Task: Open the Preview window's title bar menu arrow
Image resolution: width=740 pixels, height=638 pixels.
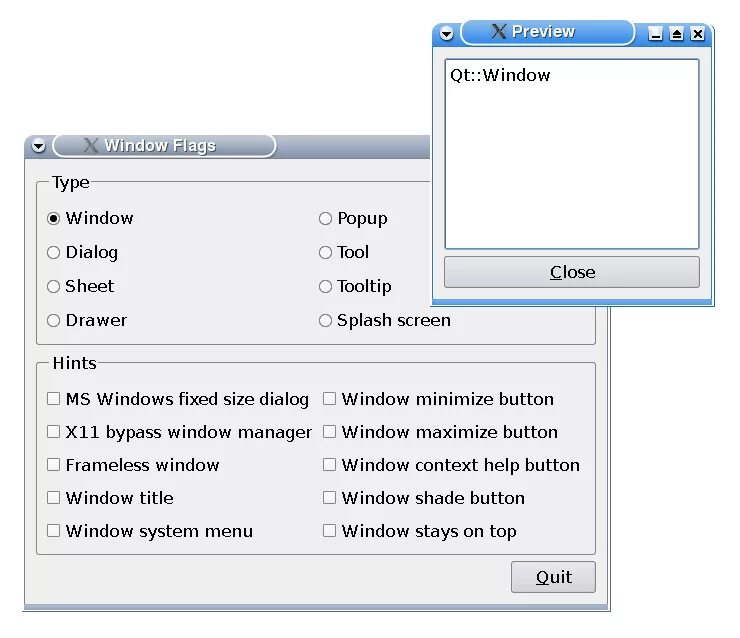Action: (x=446, y=33)
